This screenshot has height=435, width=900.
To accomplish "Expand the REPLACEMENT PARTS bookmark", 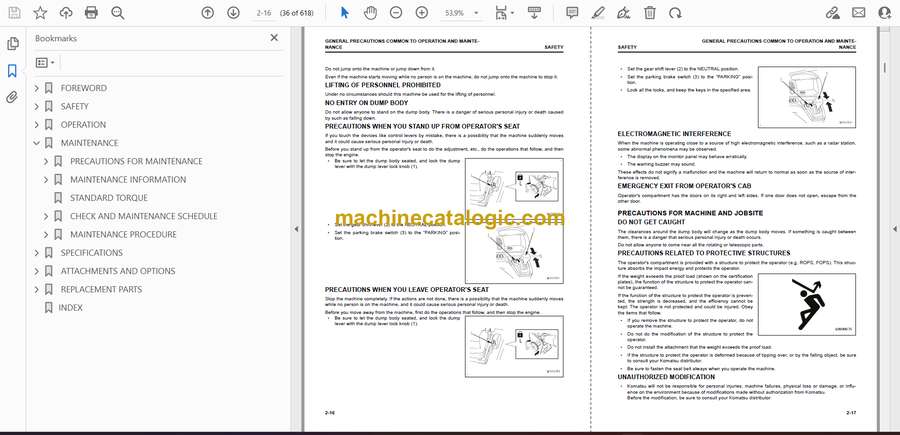I will pos(37,290).
